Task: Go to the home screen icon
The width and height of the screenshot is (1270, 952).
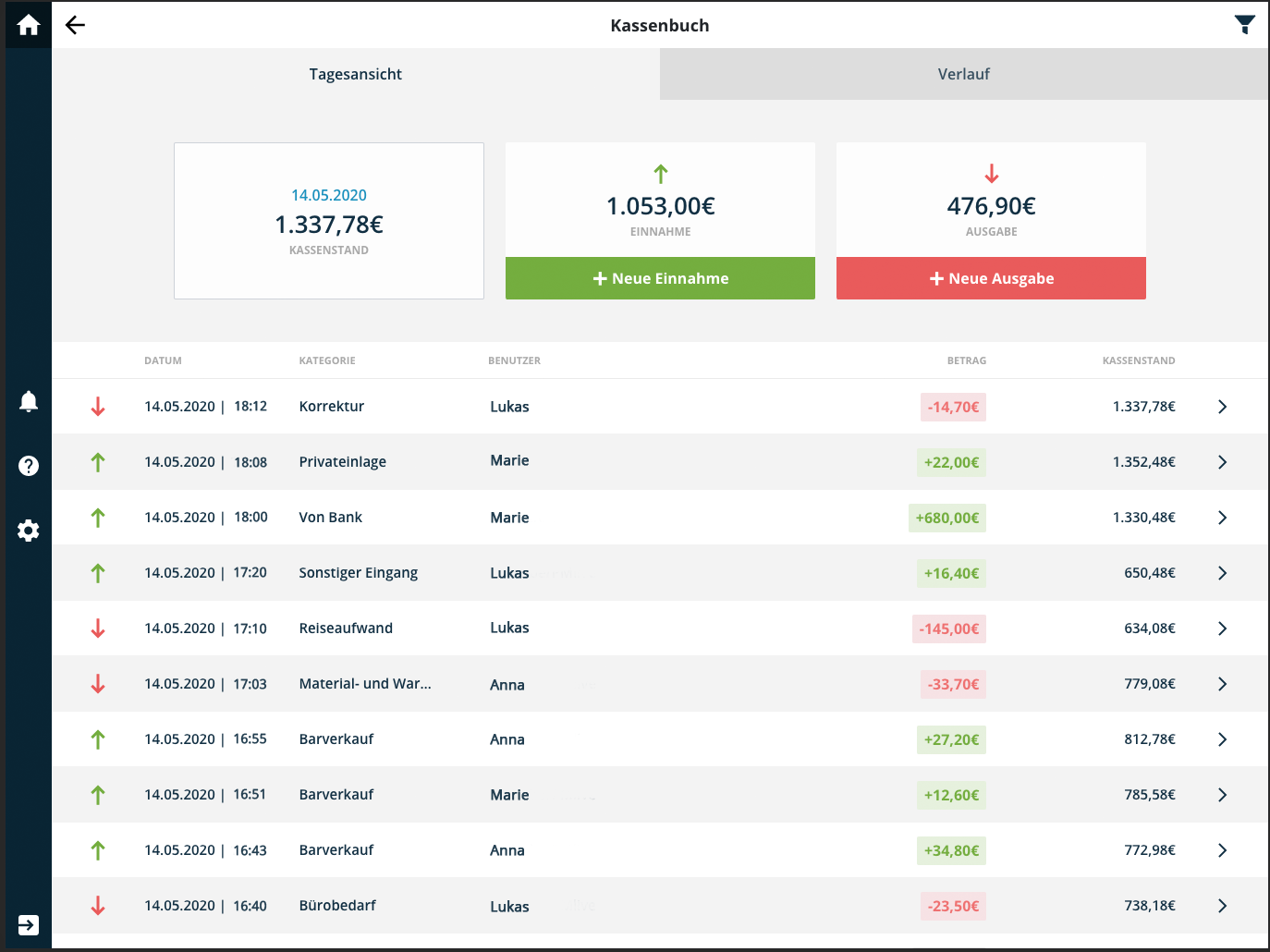Action: point(28,25)
